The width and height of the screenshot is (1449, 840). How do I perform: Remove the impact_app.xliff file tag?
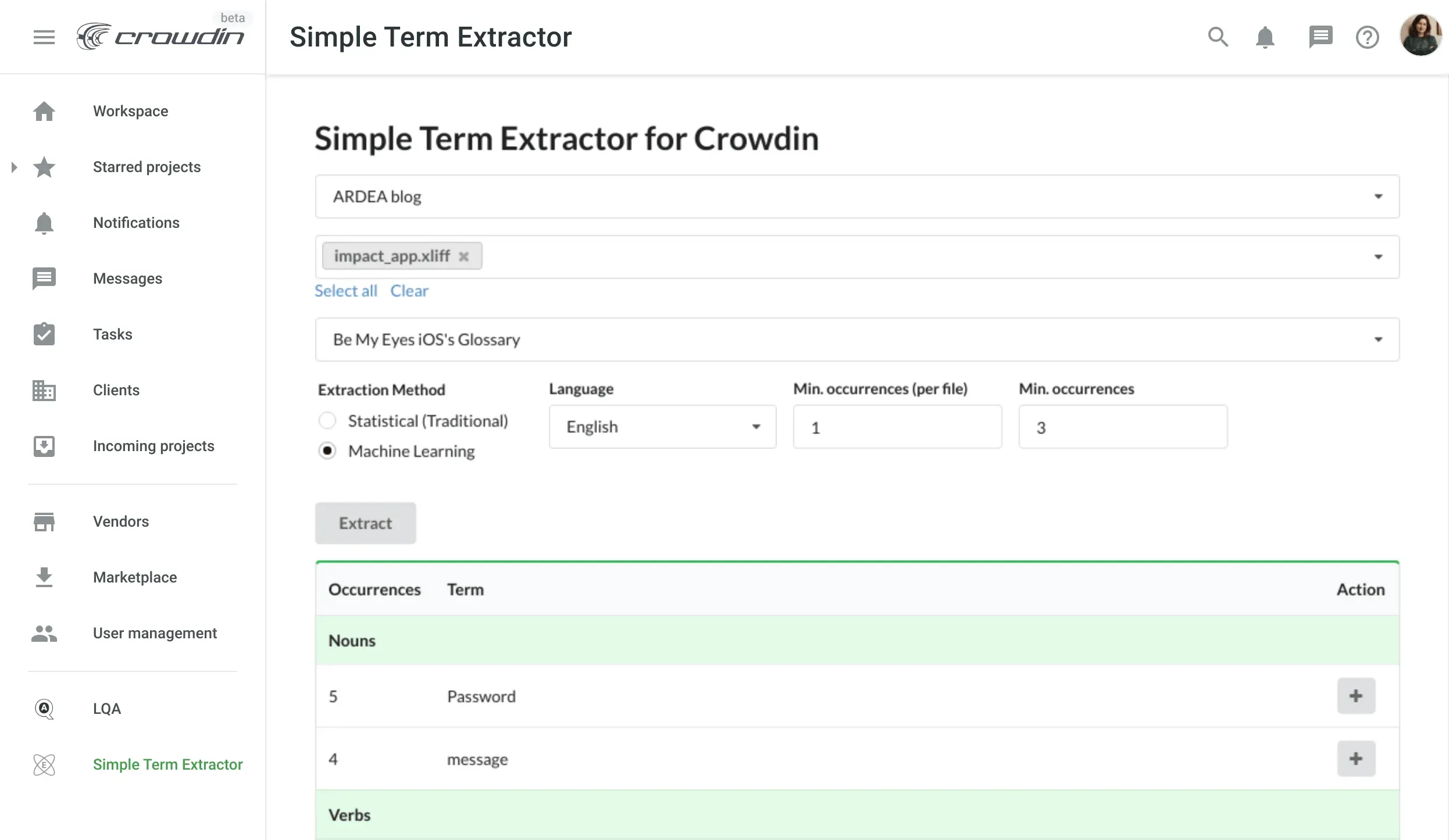(x=465, y=256)
